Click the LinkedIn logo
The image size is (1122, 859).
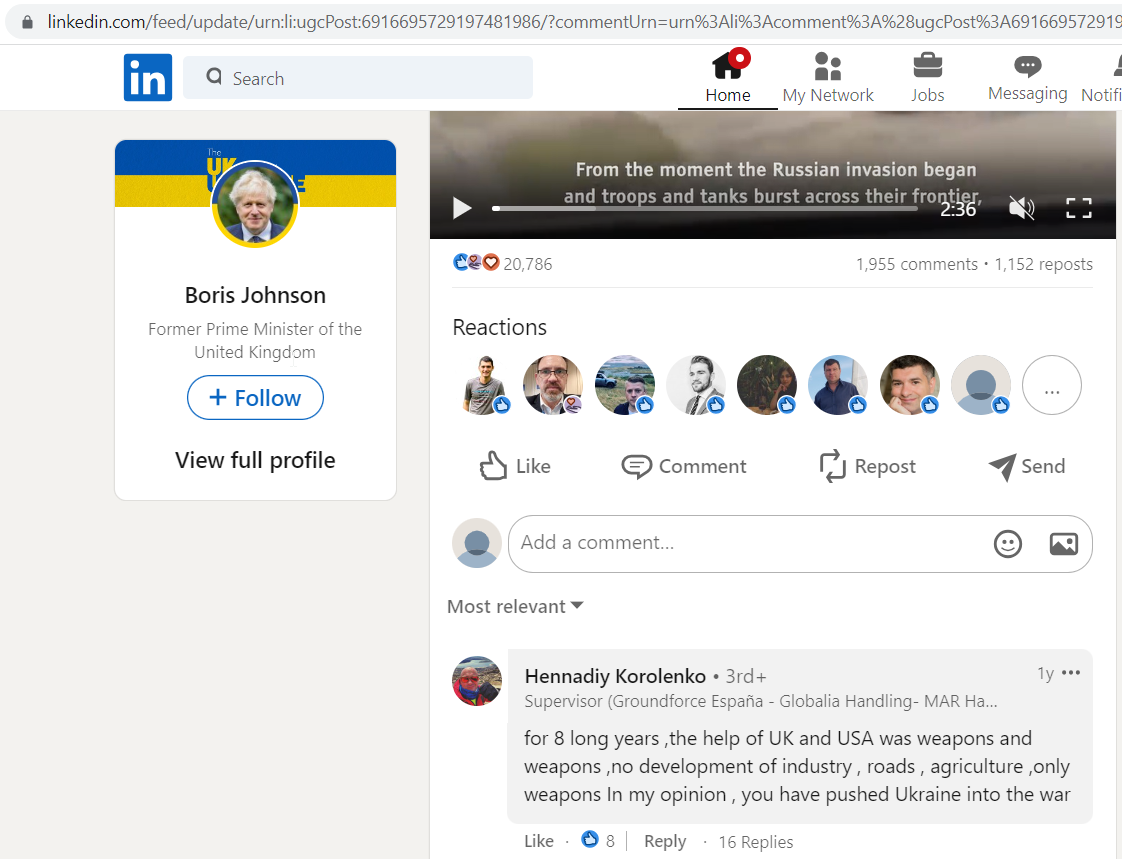click(x=147, y=77)
